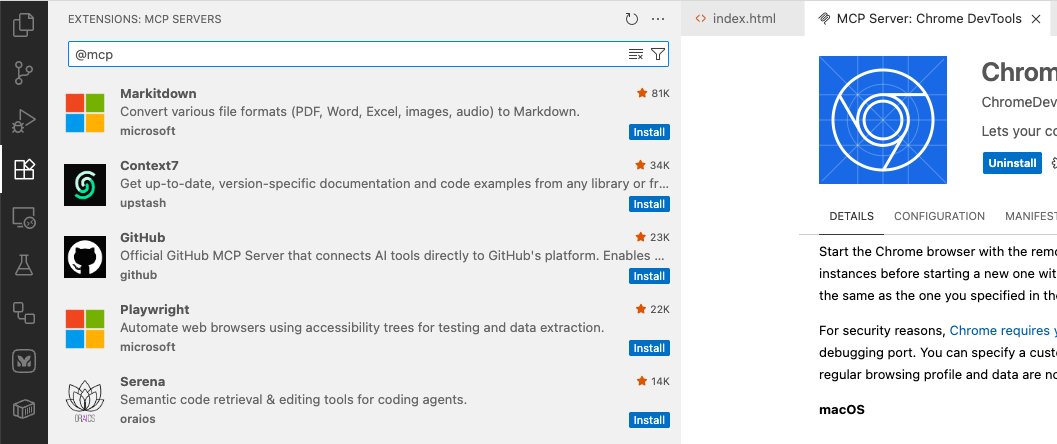1057x444 pixels.
Task: Open the Source Control view
Action: click(x=24, y=73)
